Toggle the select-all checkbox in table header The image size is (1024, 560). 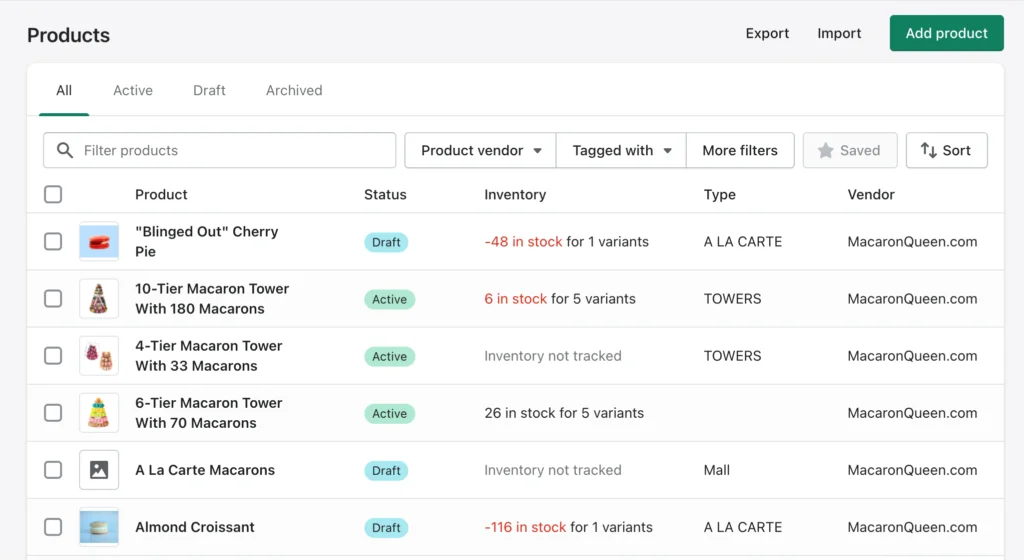point(53,195)
